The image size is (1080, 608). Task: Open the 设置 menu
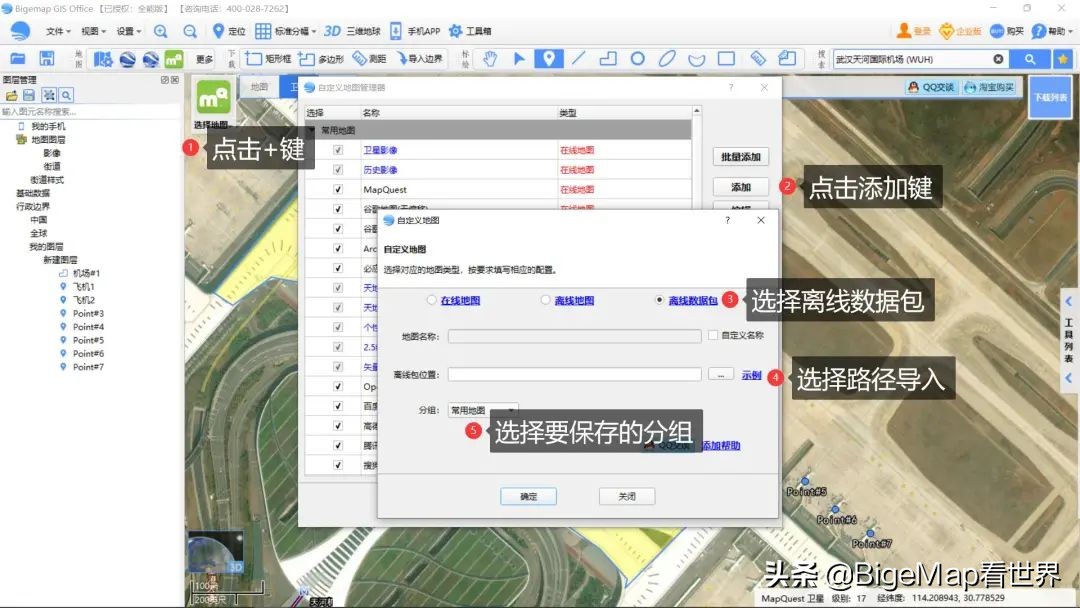(x=127, y=30)
